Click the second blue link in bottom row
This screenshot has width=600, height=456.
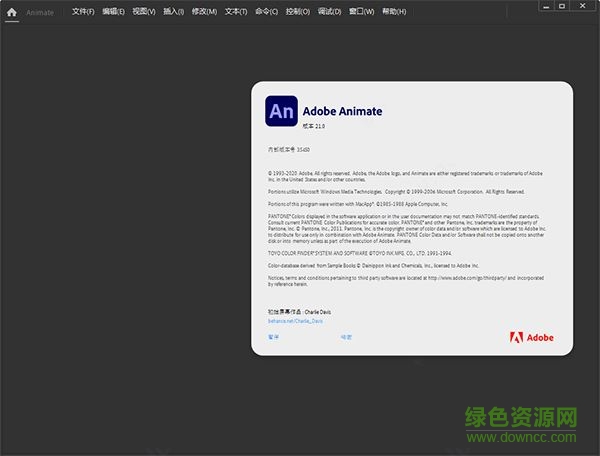346,337
